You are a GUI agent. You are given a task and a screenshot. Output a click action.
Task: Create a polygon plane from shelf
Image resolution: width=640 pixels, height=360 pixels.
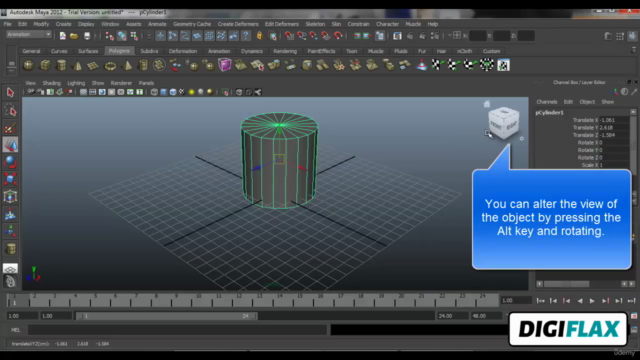(x=93, y=65)
